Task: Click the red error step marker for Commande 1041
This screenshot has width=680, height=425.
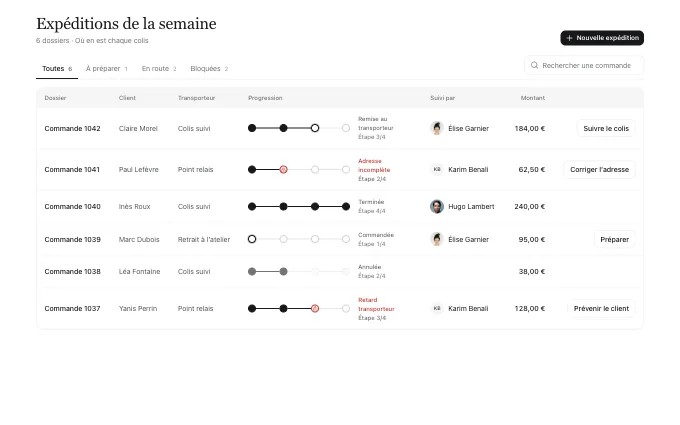Action: click(283, 170)
